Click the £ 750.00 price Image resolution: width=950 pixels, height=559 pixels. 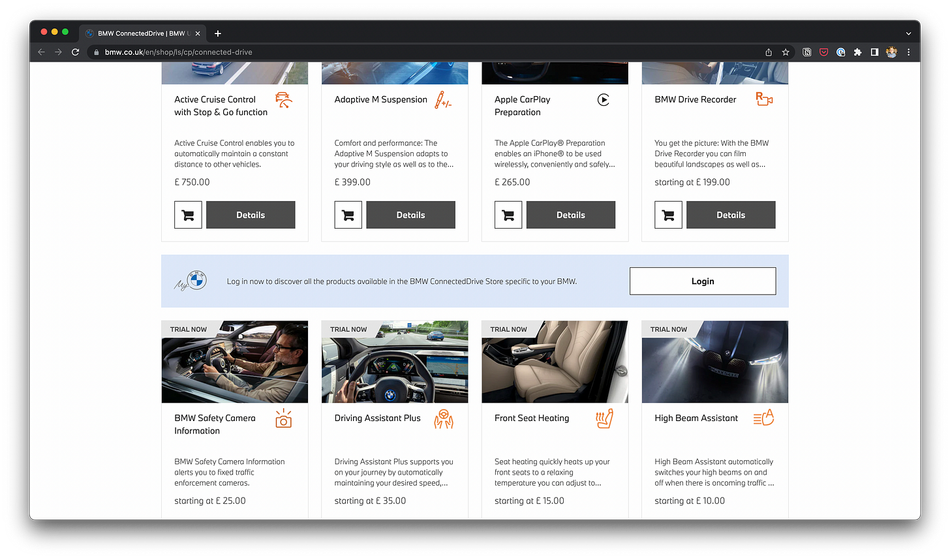(191, 182)
